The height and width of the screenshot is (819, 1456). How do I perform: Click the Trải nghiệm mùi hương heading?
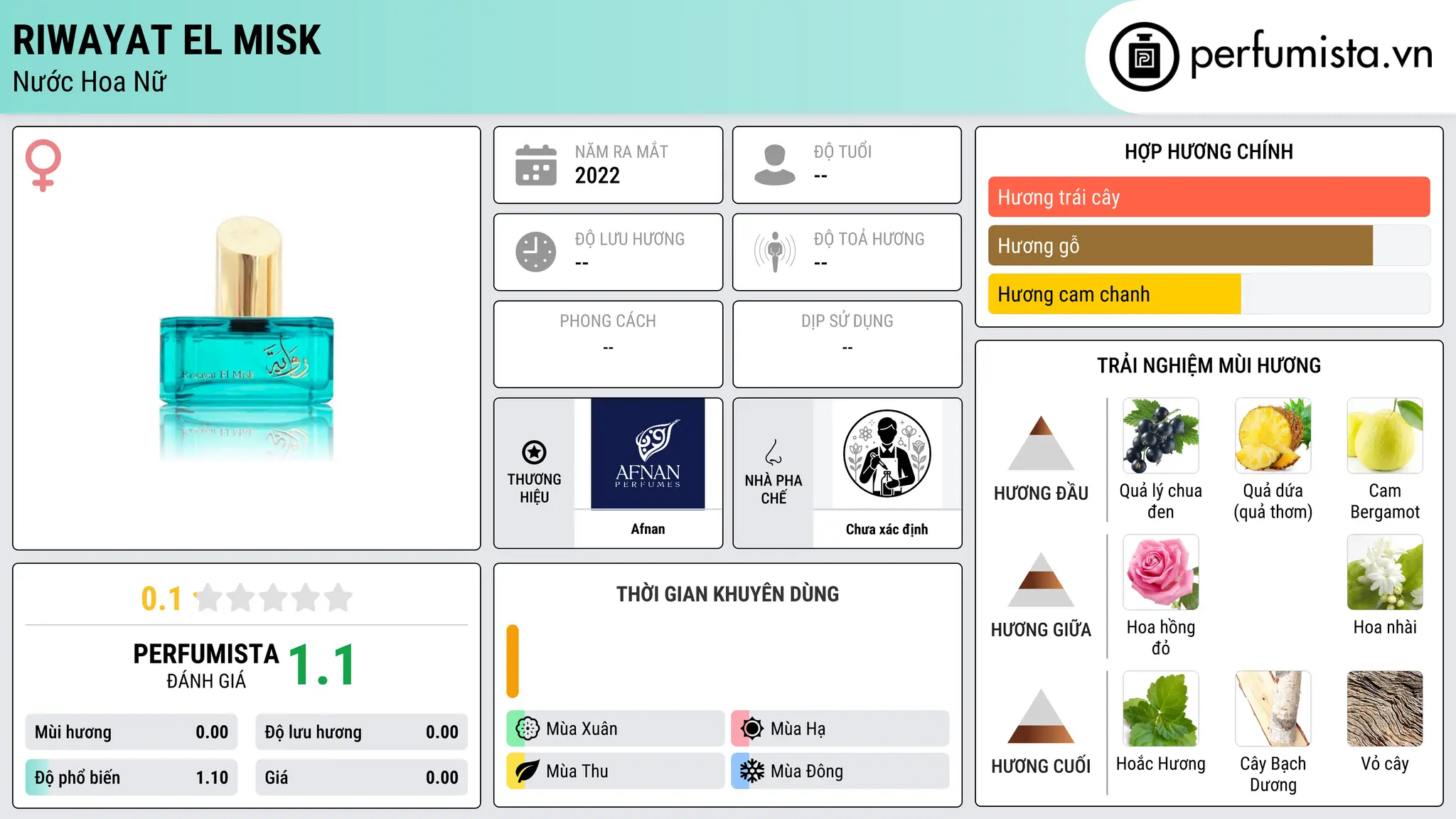click(1209, 365)
